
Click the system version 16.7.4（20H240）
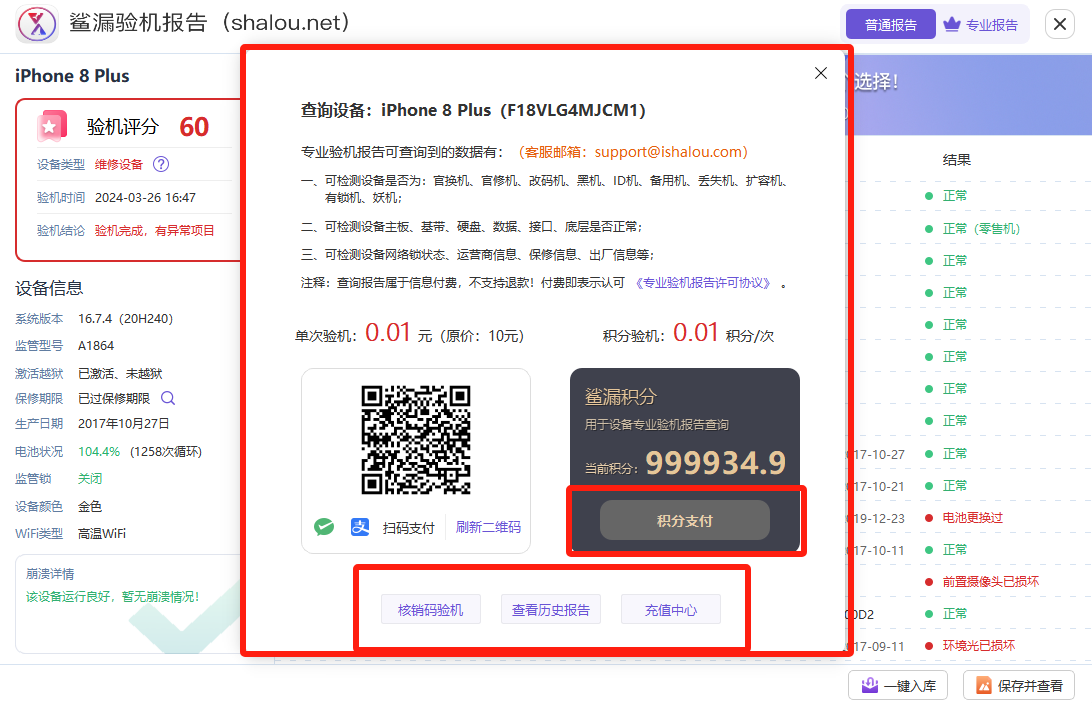pyautogui.click(x=125, y=318)
